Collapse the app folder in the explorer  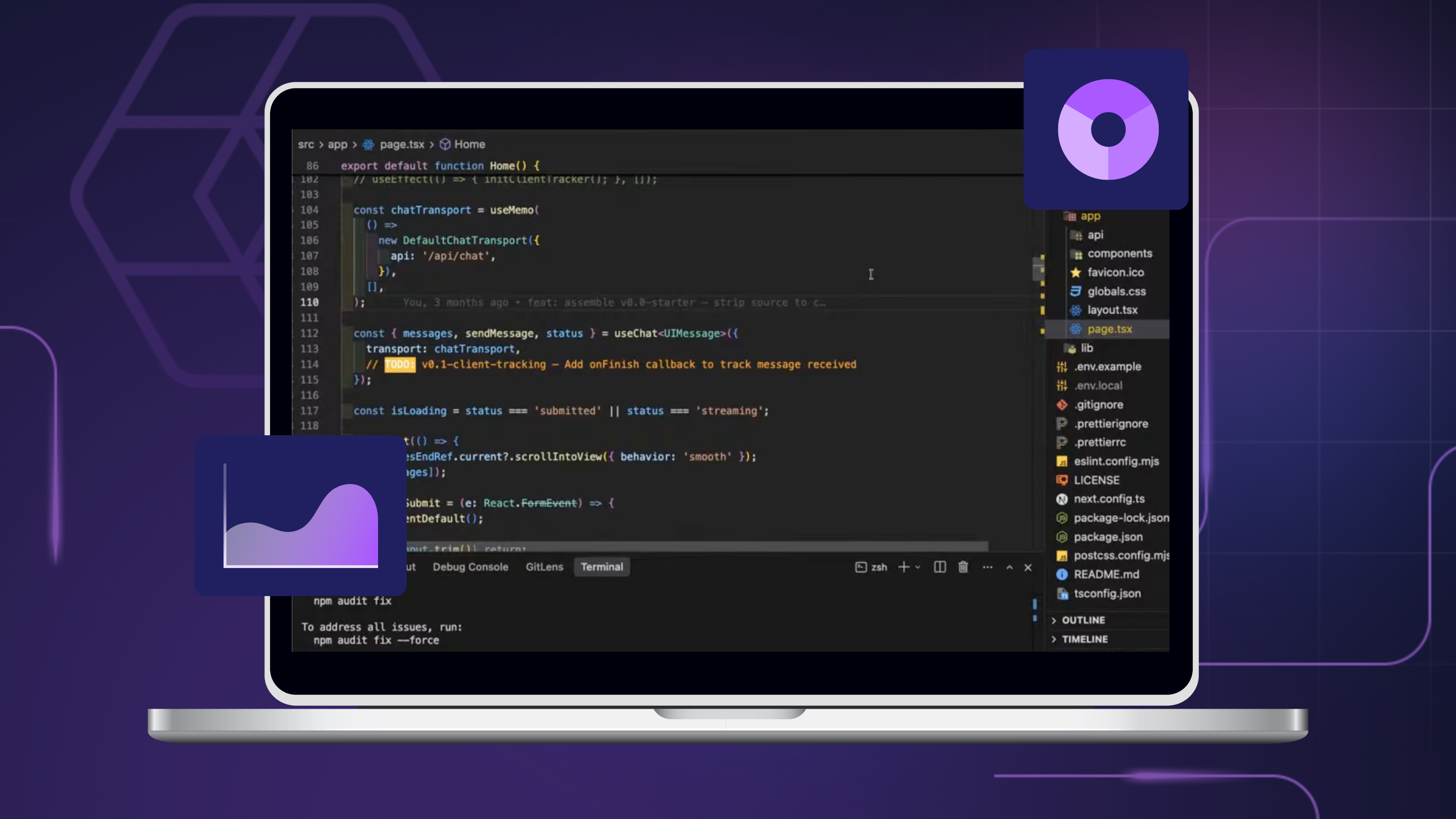[x=1083, y=216]
